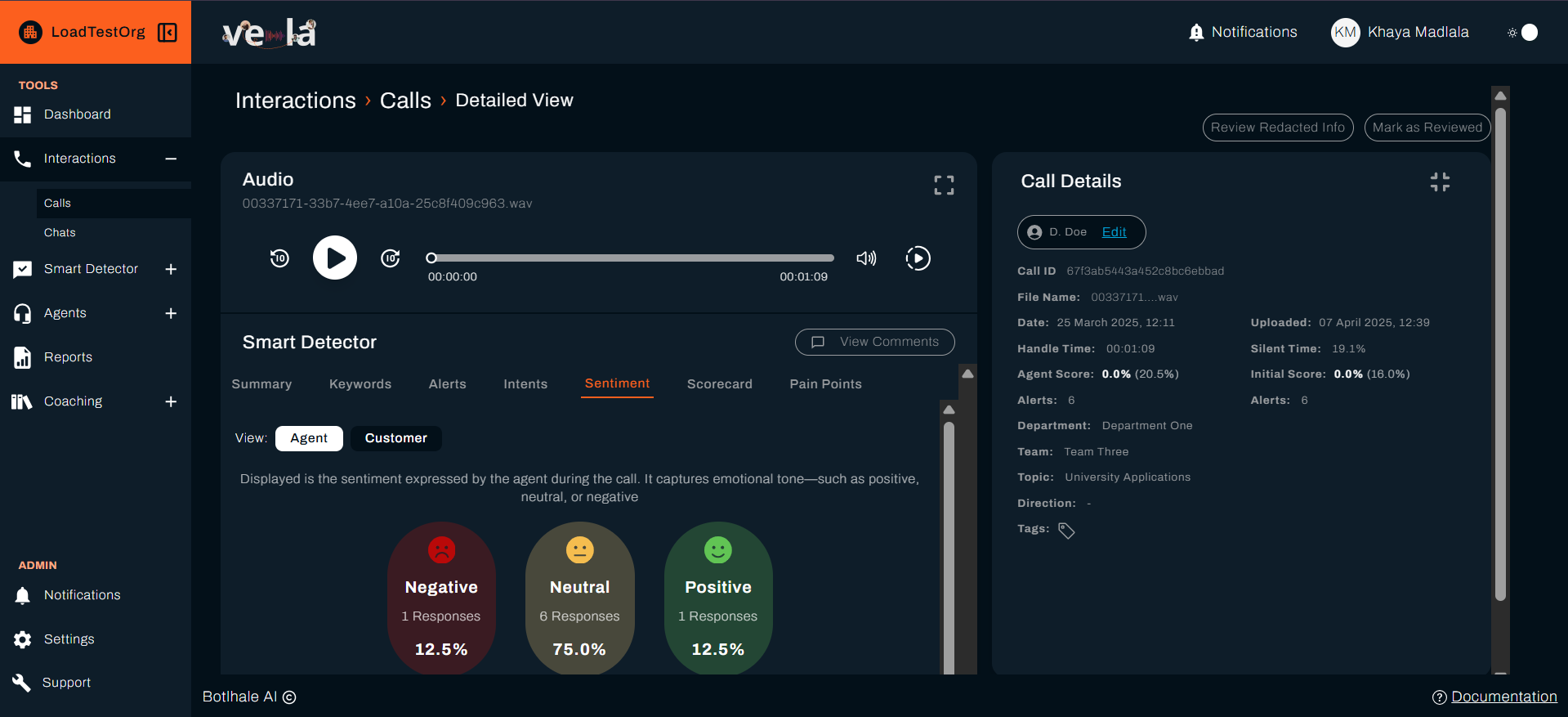Select the Agent sentiment view
This screenshot has width=1568, height=717.
309,438
